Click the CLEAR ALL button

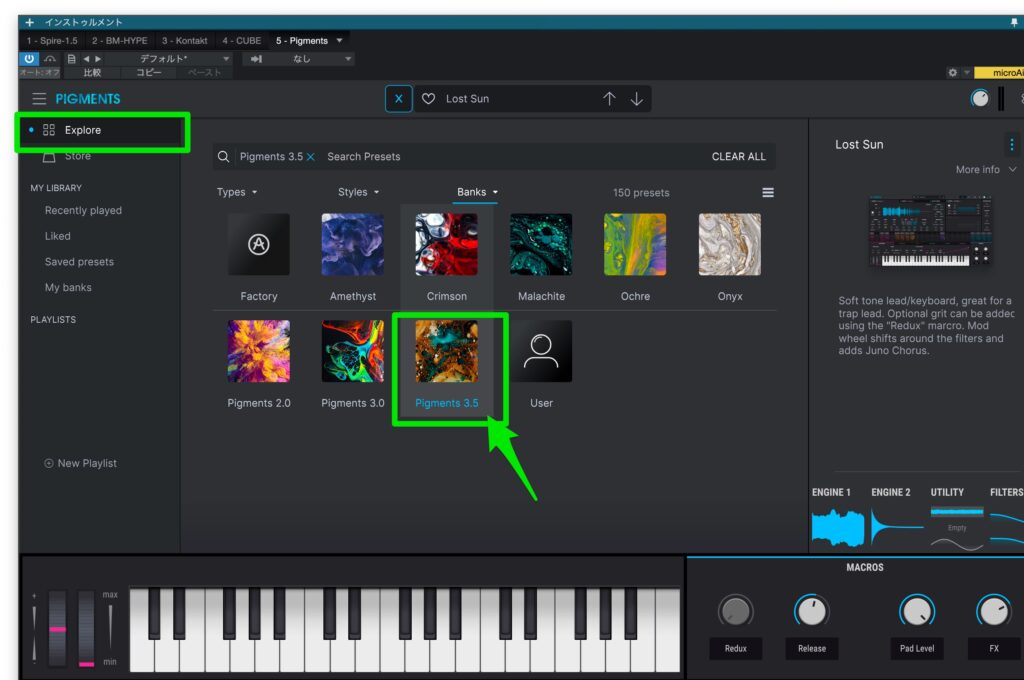(739, 156)
